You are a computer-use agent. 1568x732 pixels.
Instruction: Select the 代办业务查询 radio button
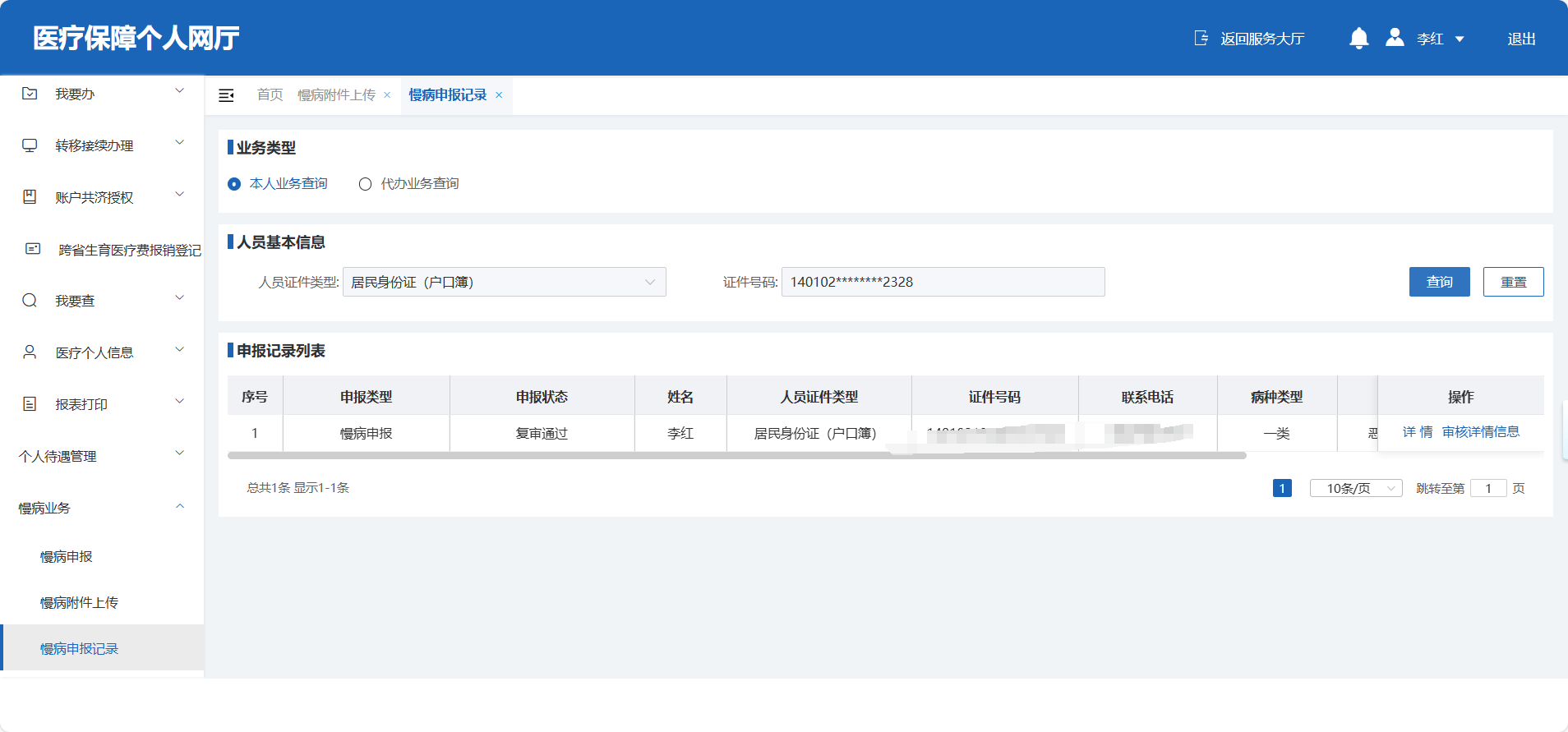coord(366,184)
